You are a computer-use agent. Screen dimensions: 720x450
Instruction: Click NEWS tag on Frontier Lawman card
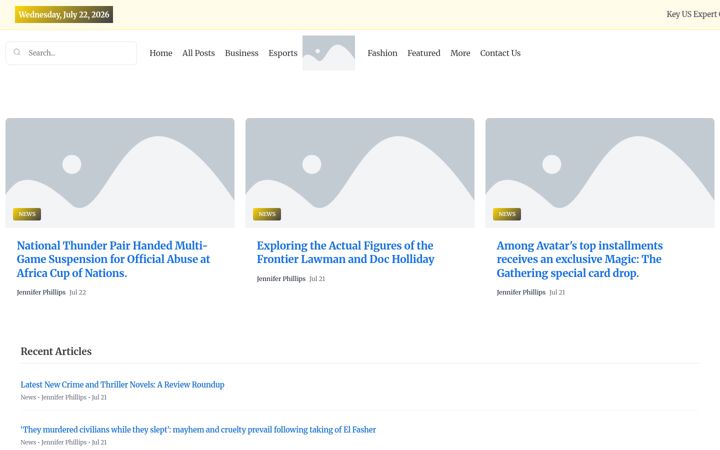click(x=267, y=214)
